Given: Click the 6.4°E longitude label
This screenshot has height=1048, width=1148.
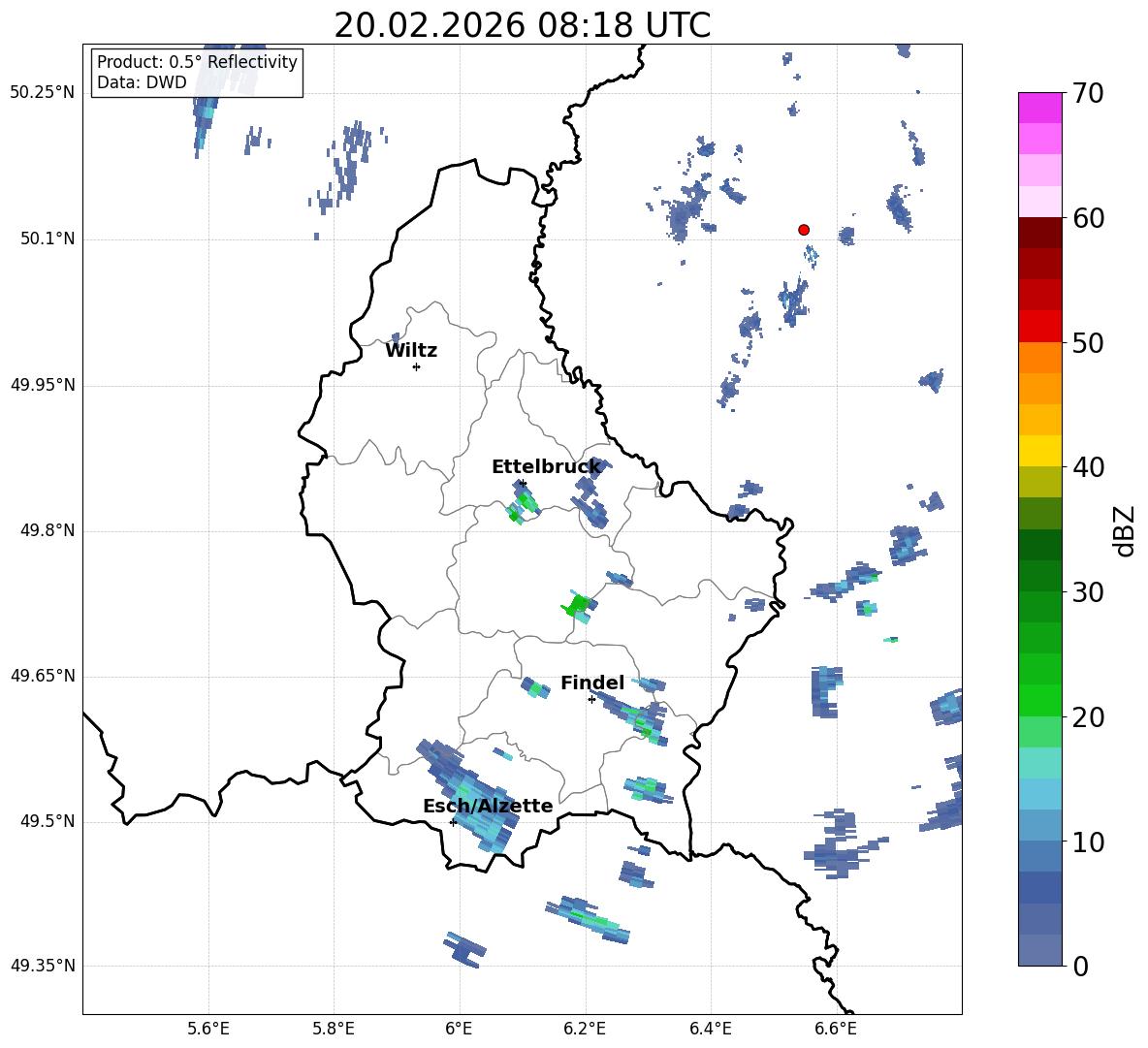Looking at the screenshot, I should point(710,1029).
